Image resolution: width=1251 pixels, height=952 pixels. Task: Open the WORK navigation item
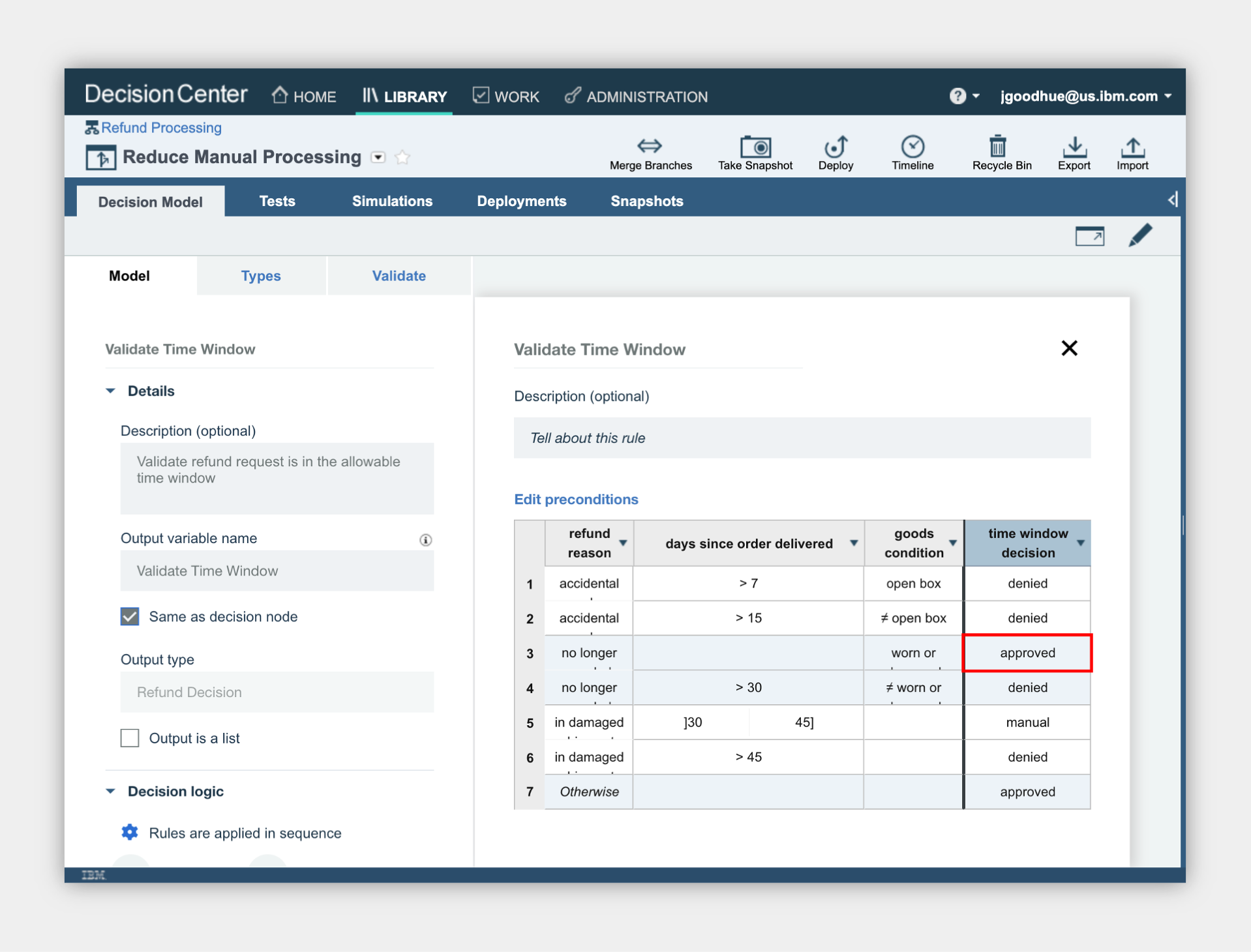(x=506, y=97)
